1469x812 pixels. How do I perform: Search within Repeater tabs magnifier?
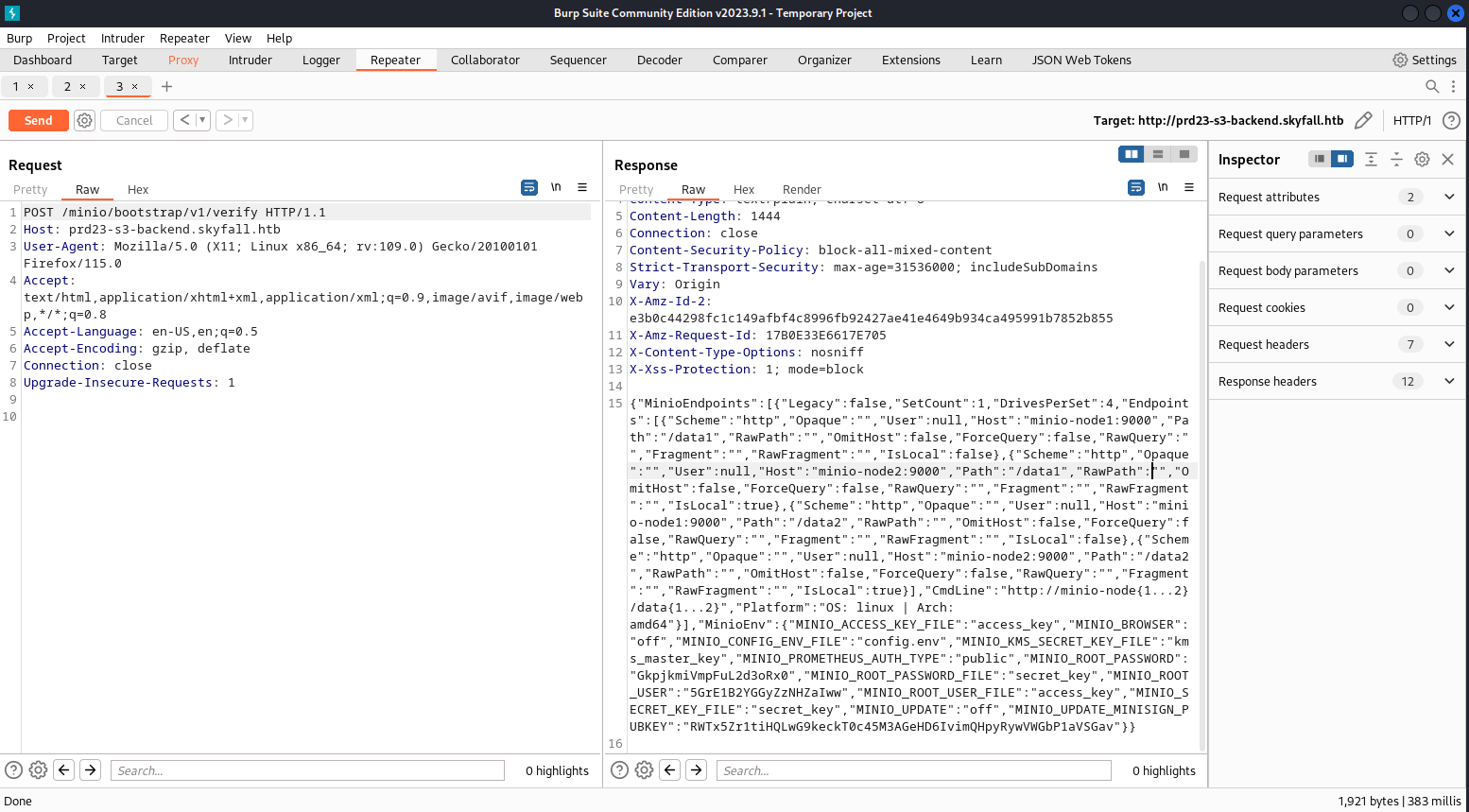tap(1432, 86)
